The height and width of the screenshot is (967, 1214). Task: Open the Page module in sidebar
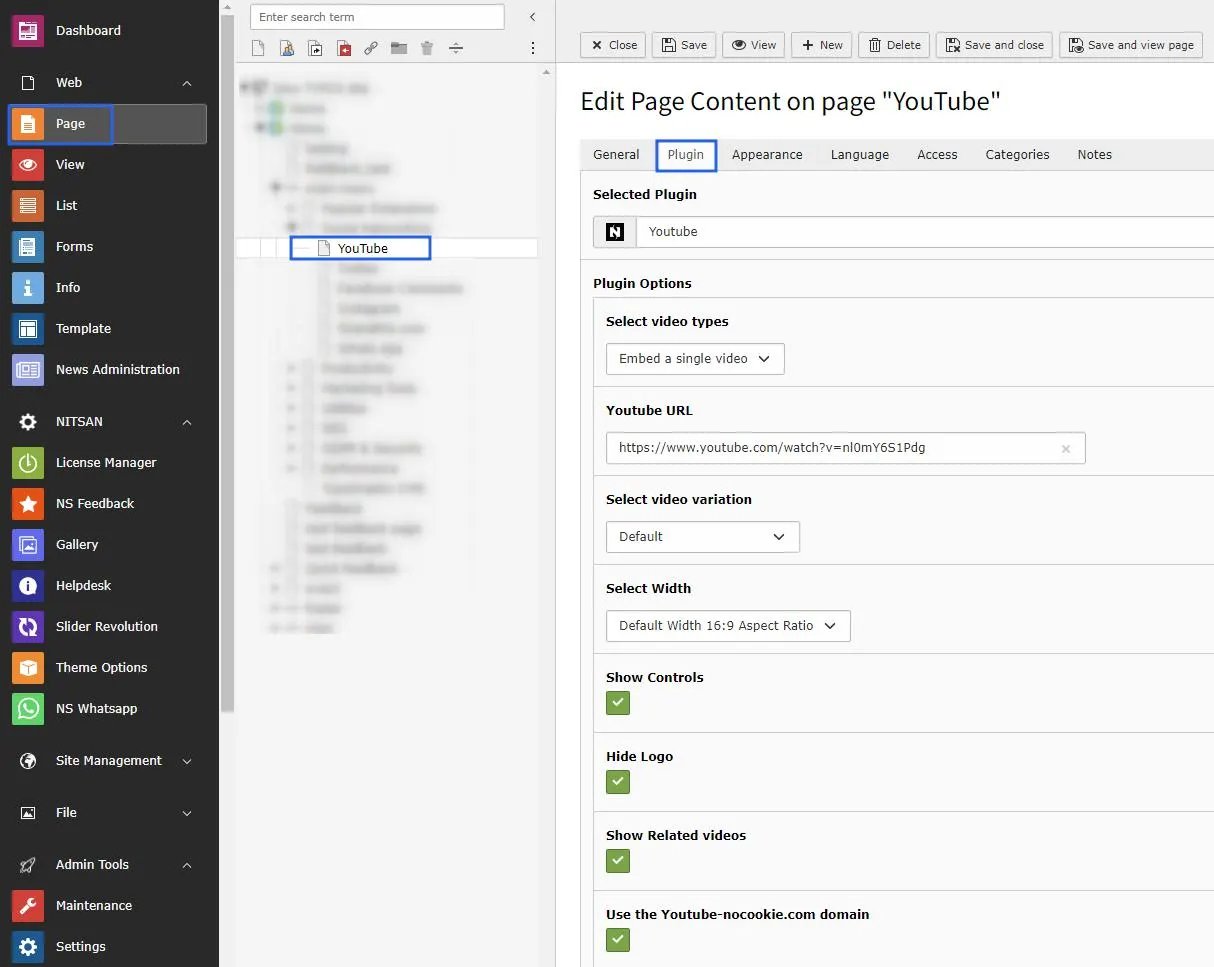(x=109, y=124)
